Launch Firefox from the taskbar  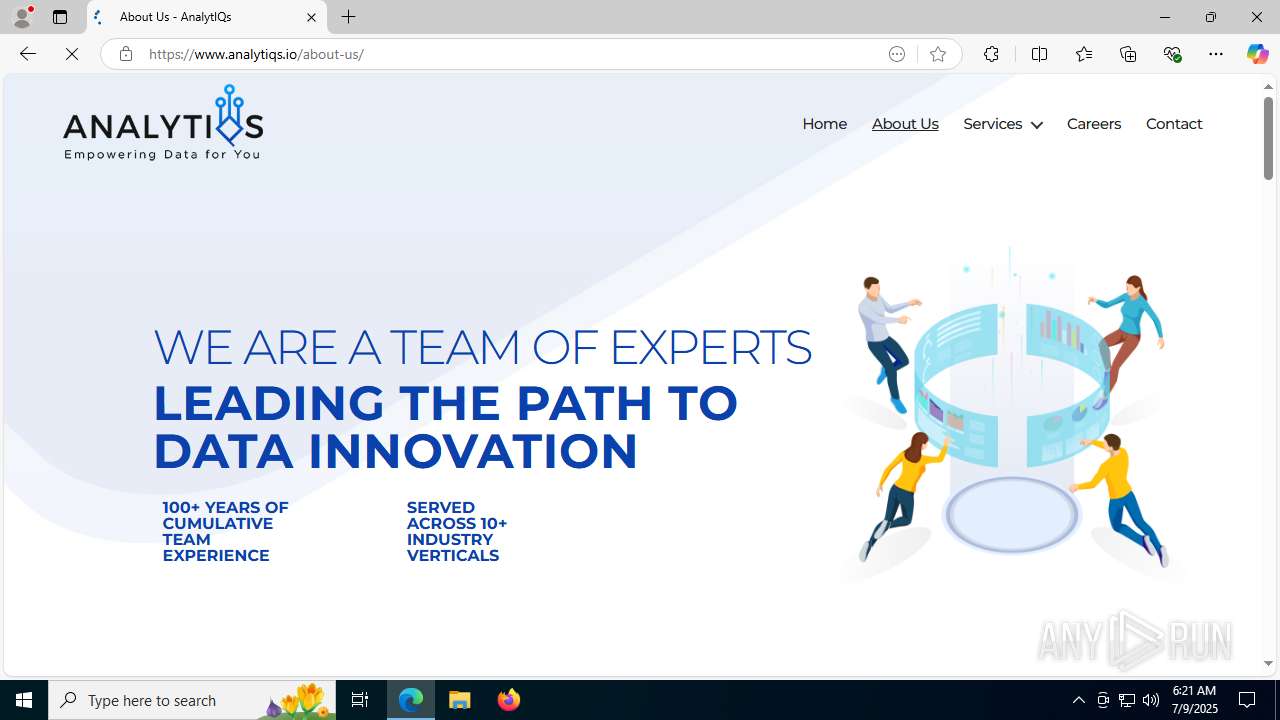pyautogui.click(x=509, y=700)
